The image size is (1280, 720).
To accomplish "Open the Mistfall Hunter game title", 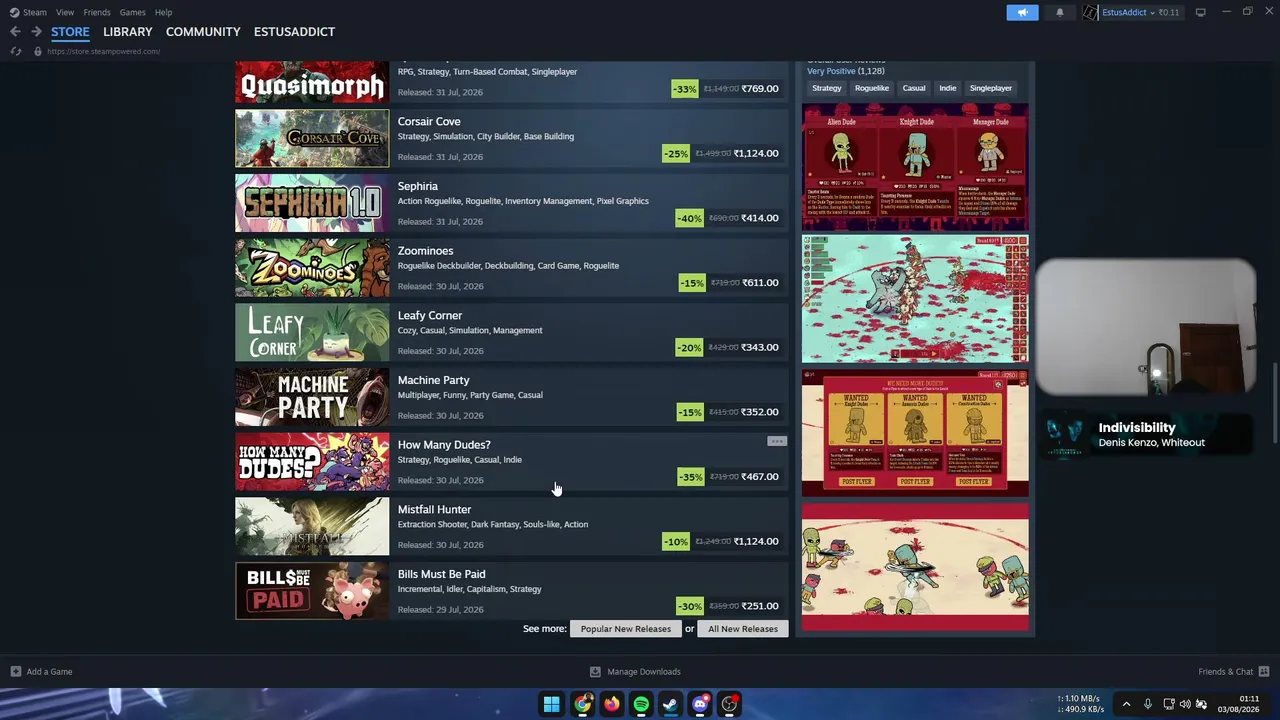I will point(434,510).
